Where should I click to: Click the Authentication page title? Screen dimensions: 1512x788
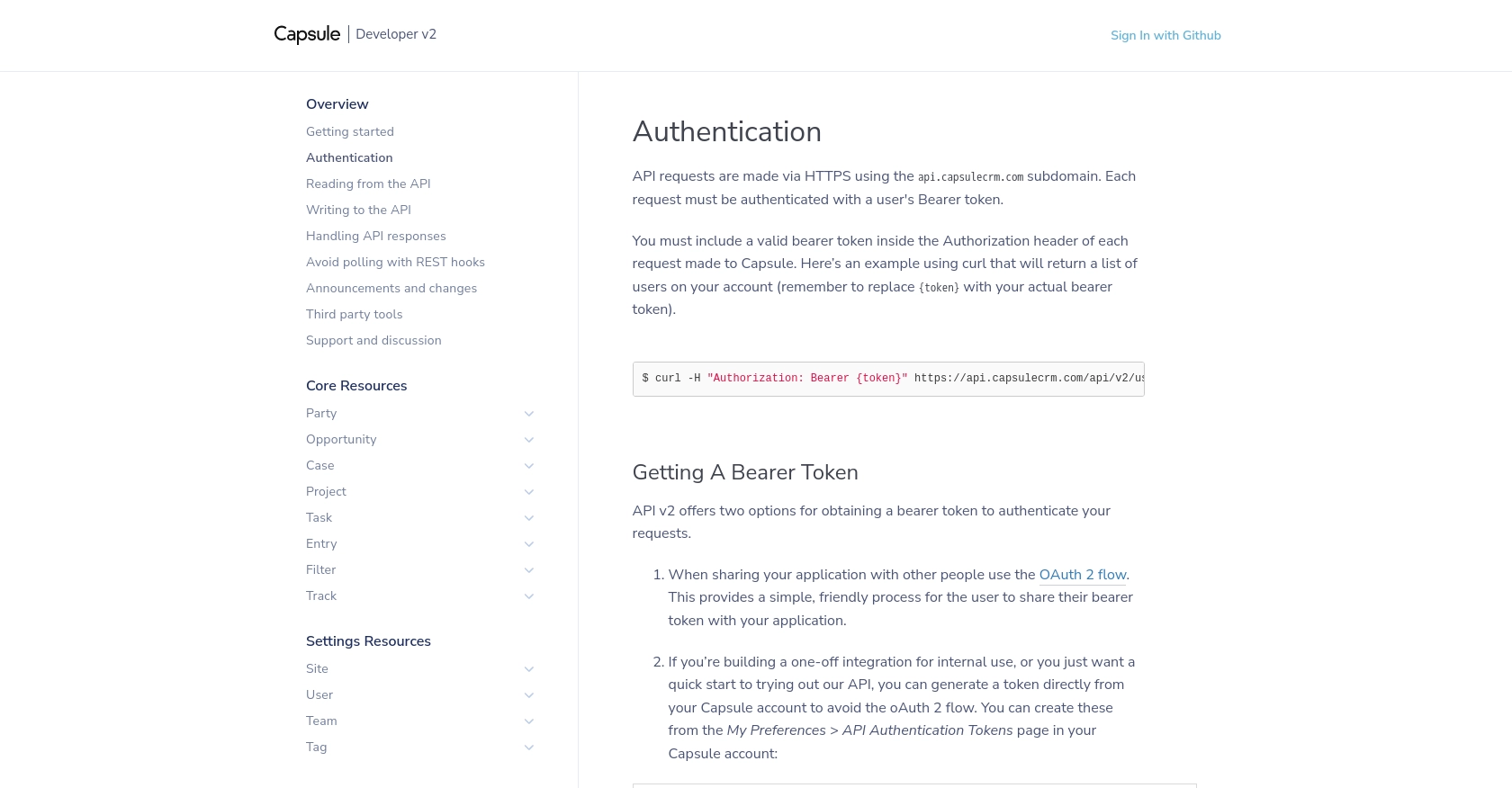(x=726, y=131)
